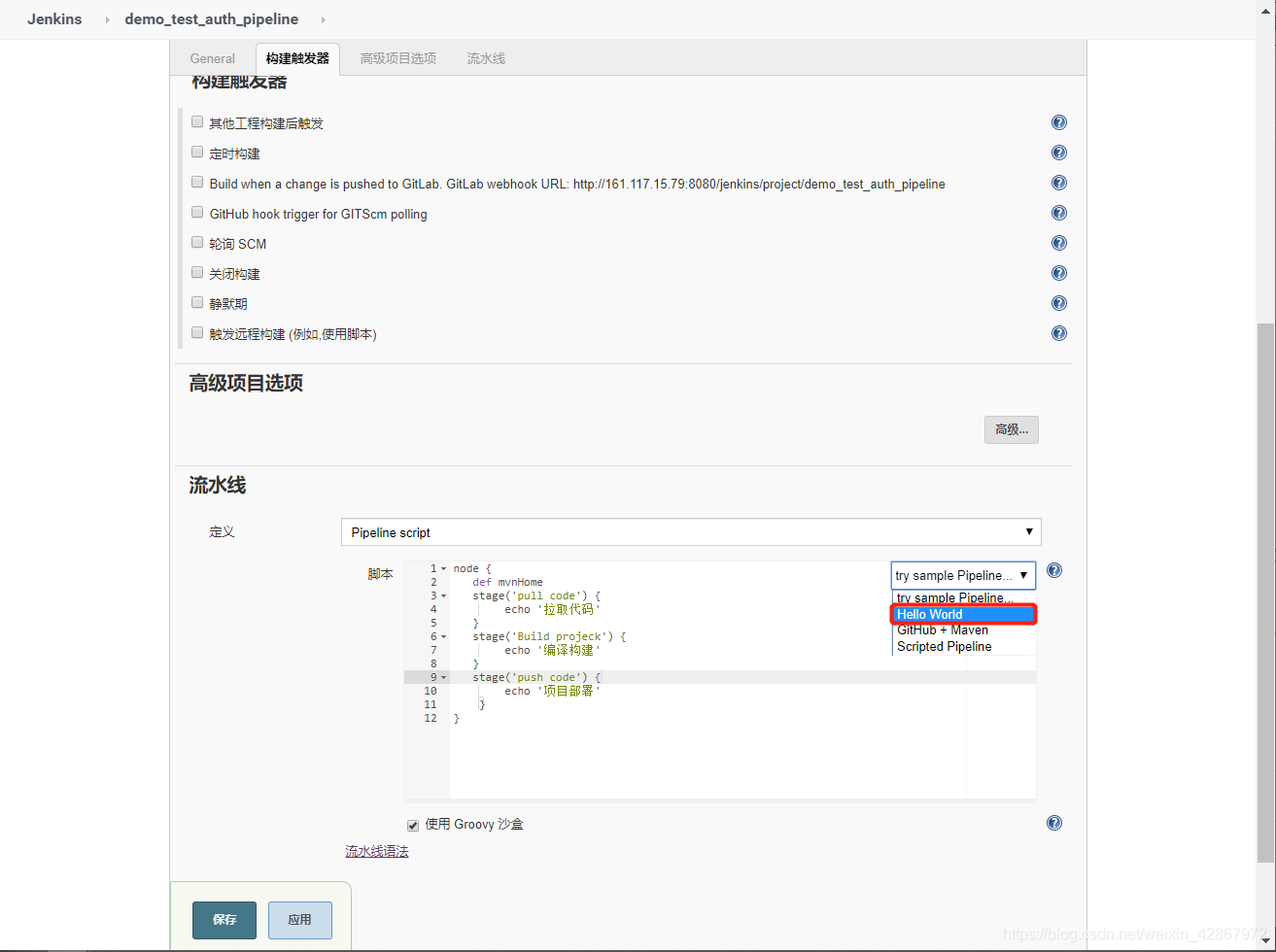Uncheck 使用 Groovy 沙盒 checkbox
1276x952 pixels.
pos(413,825)
